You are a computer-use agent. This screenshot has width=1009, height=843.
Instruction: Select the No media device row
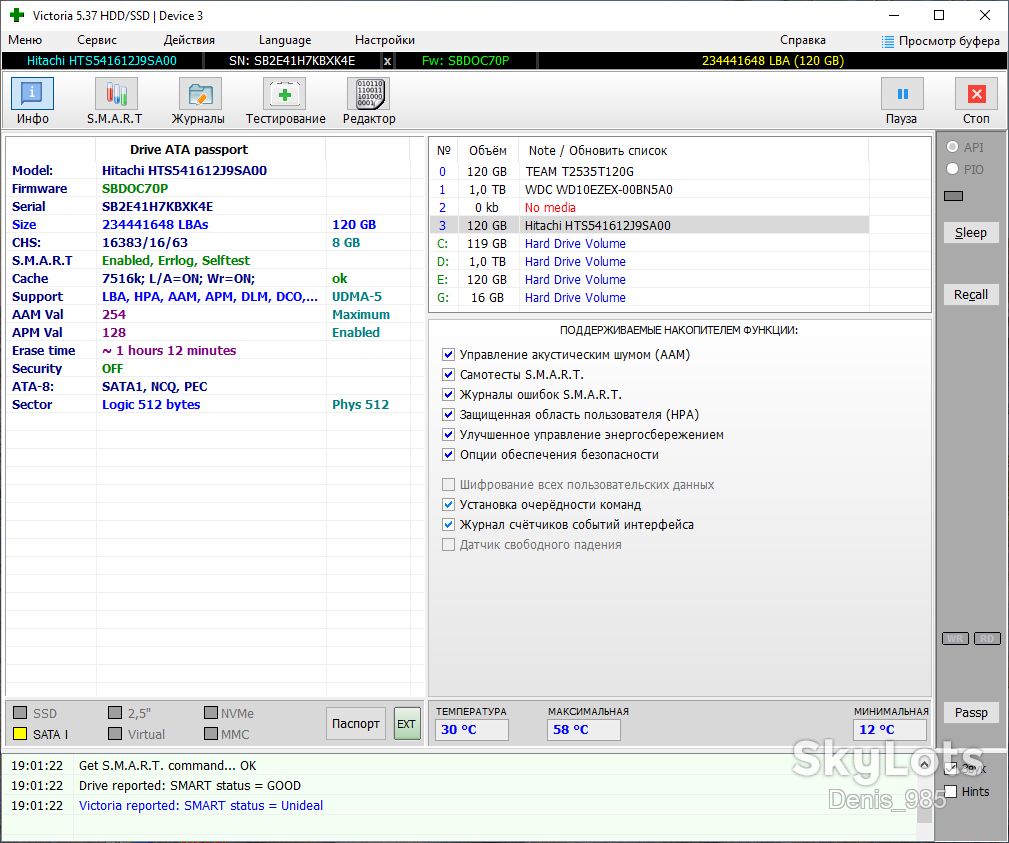coord(650,207)
